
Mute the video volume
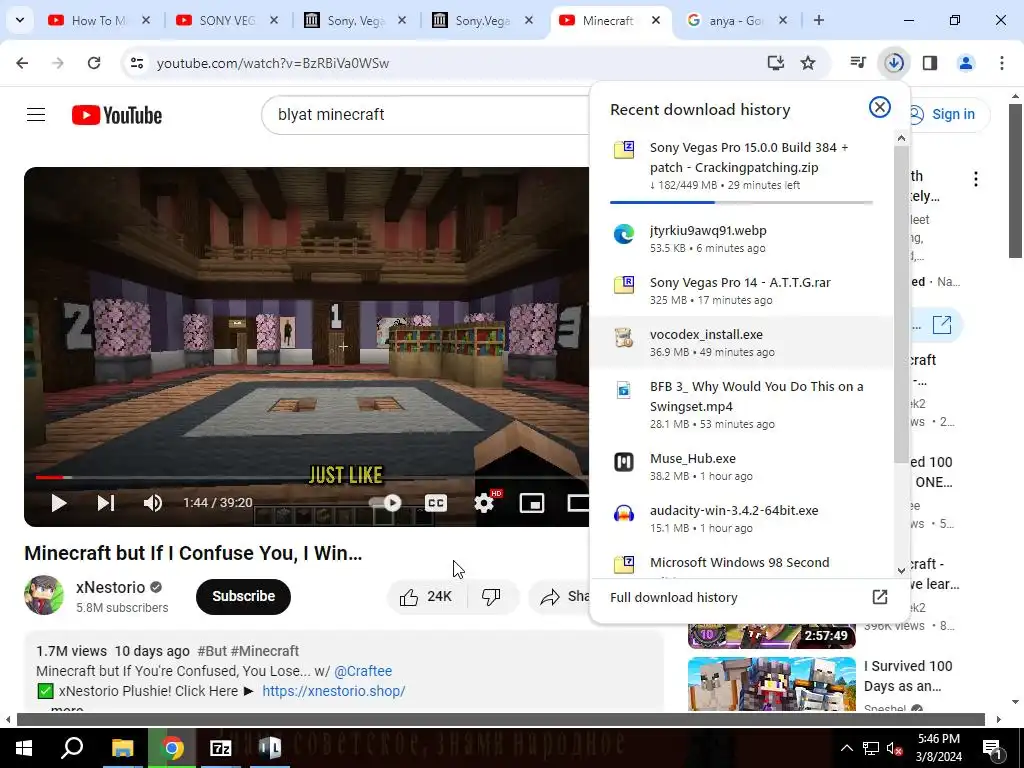tap(153, 503)
